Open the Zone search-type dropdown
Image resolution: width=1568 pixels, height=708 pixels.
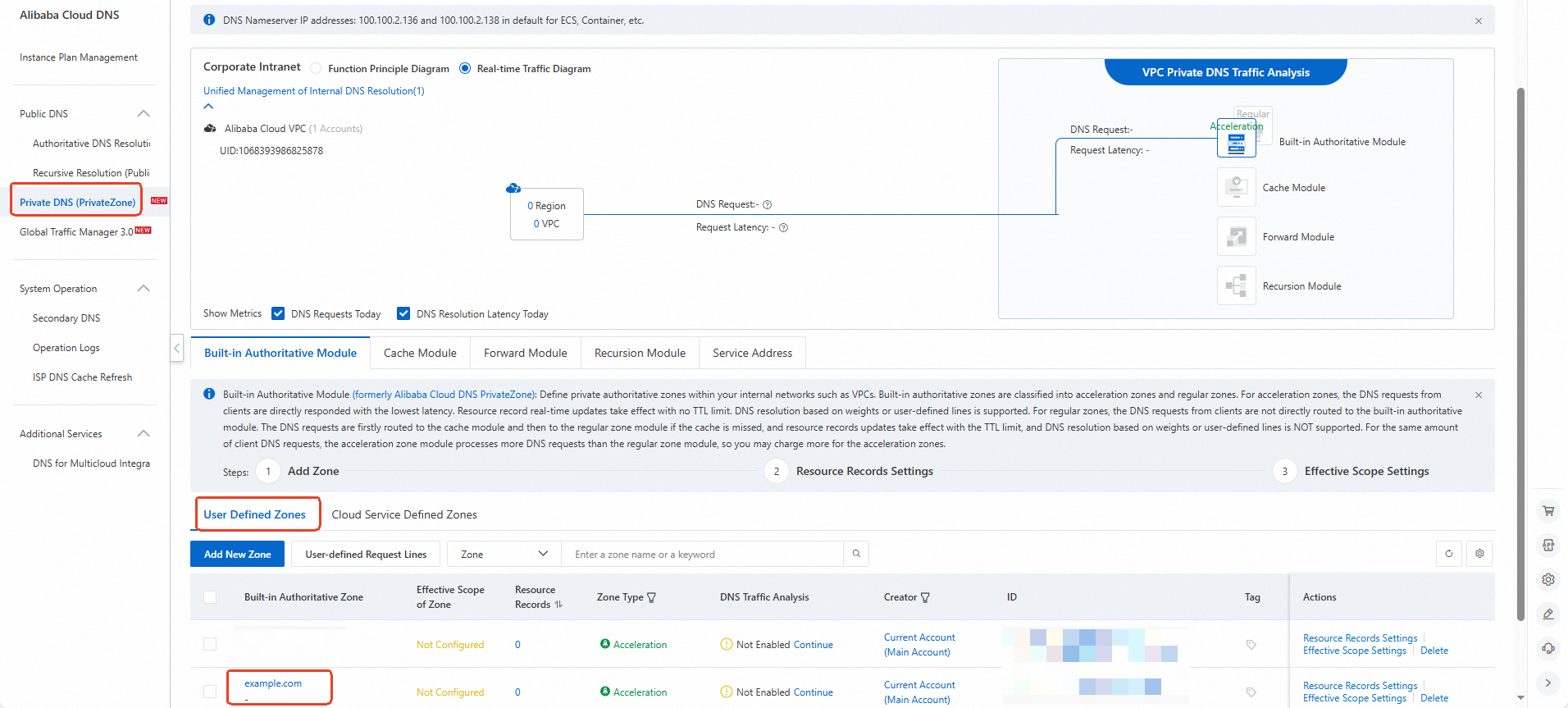504,554
